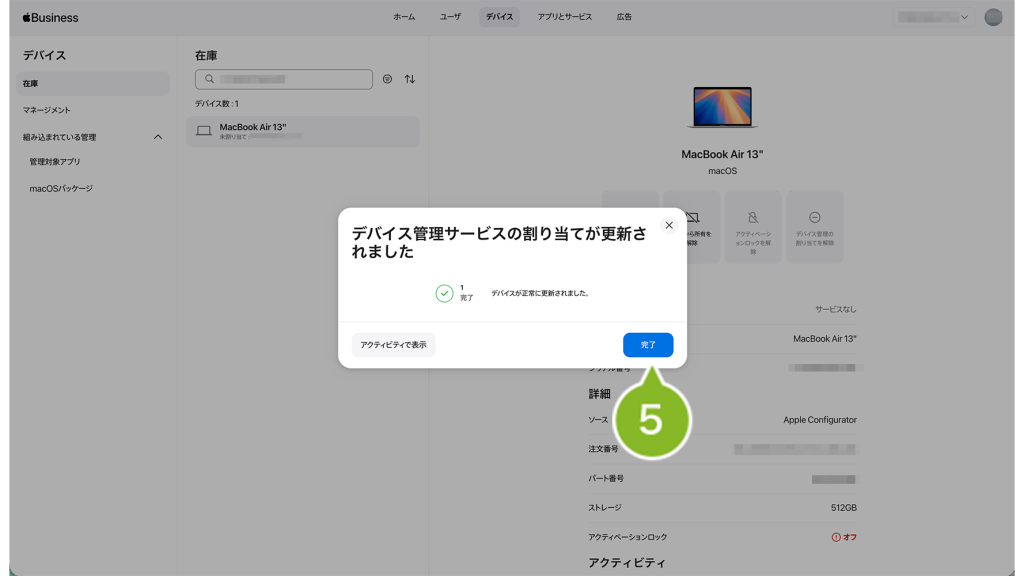The width and height of the screenshot is (1024, 576).
Task: Click the green checkmark completion icon
Action: tap(444, 293)
